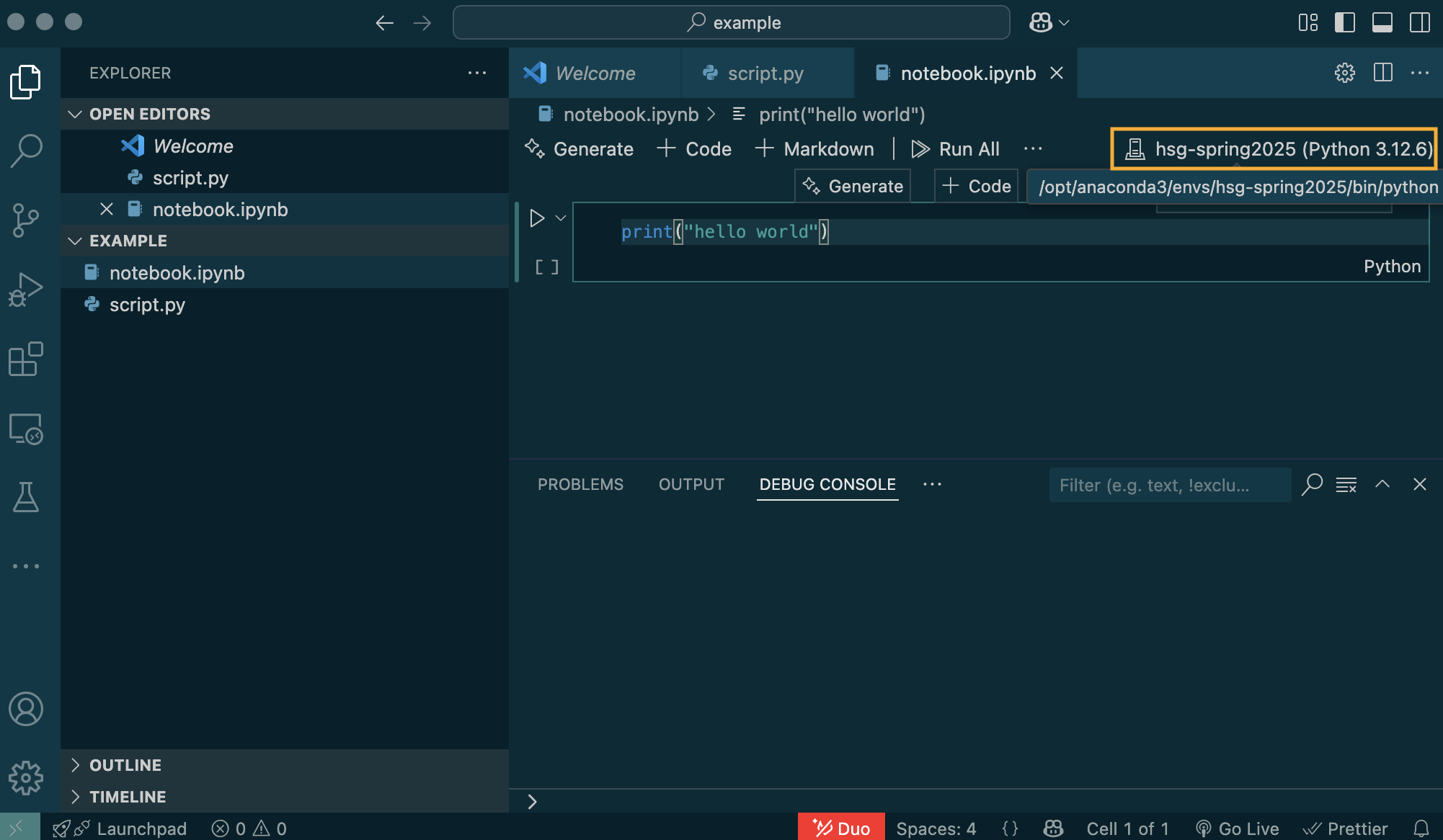Open the Accounts icon in activity bar
The height and width of the screenshot is (840, 1443).
(26, 709)
